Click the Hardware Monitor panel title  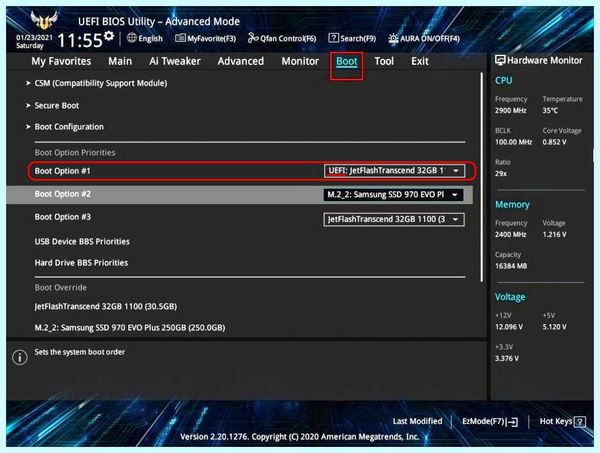pos(545,60)
